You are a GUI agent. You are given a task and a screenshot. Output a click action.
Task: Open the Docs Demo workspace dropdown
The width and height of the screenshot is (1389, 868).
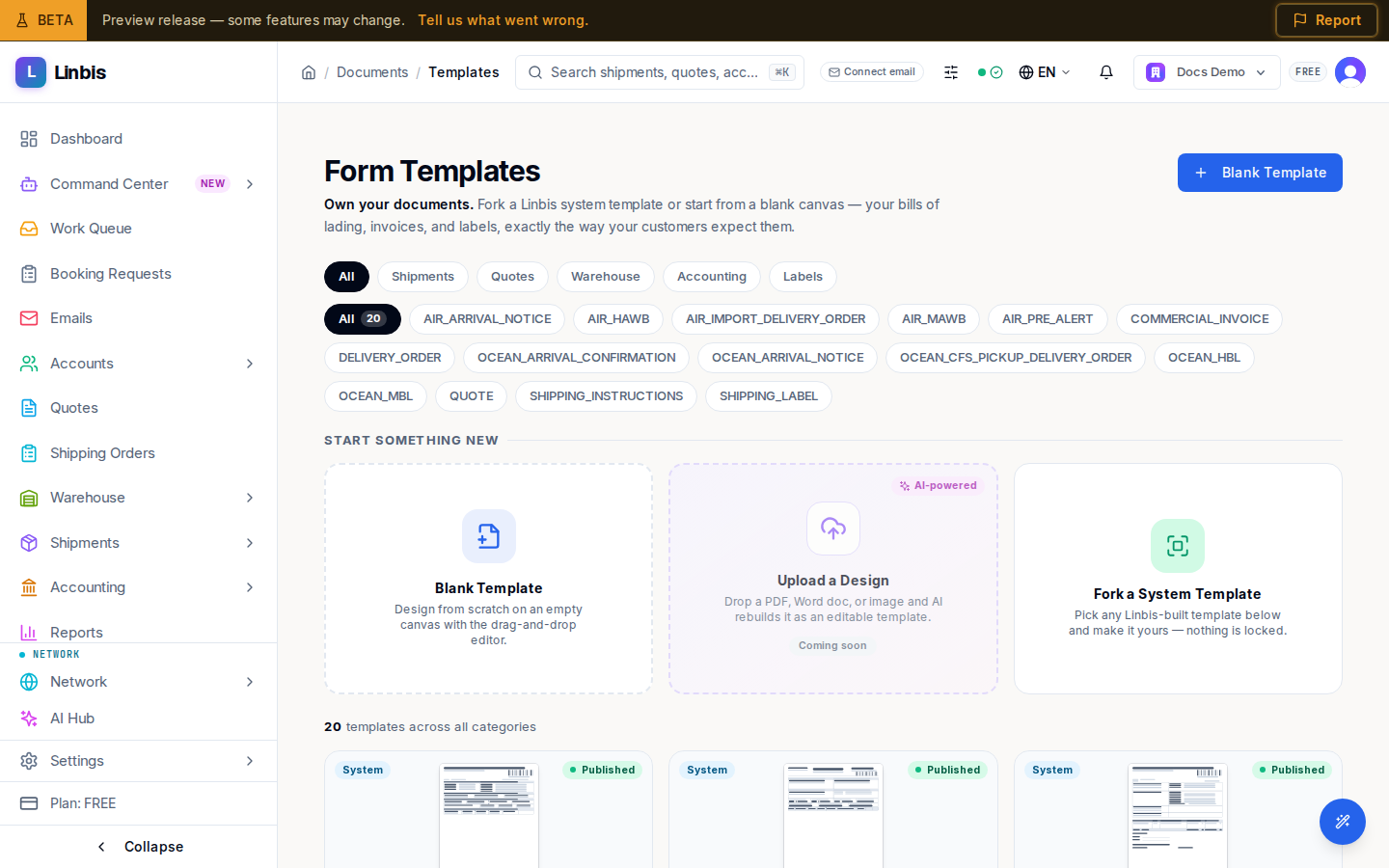tap(1207, 72)
